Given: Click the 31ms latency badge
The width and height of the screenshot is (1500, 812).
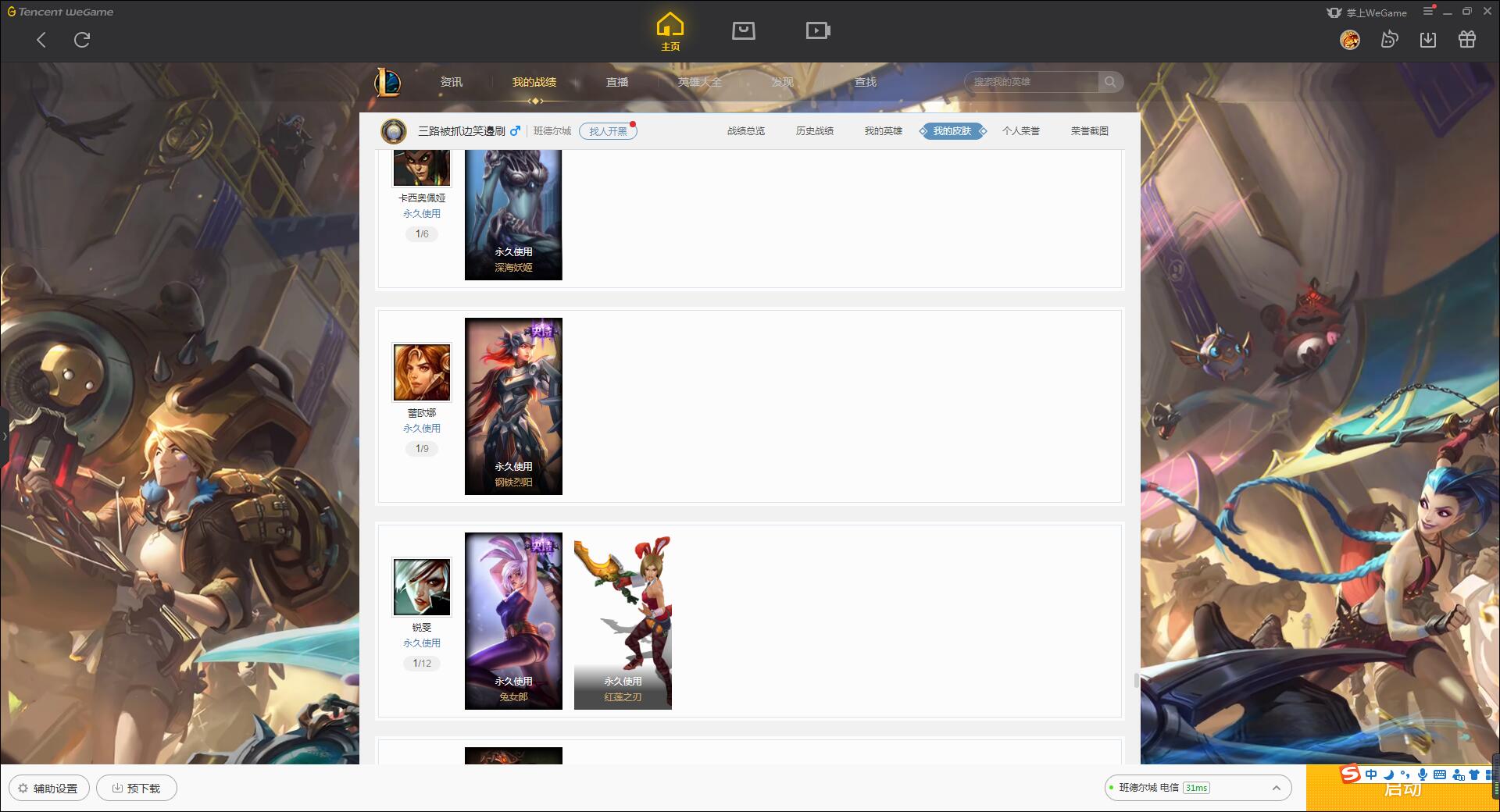Looking at the screenshot, I should click(1196, 788).
